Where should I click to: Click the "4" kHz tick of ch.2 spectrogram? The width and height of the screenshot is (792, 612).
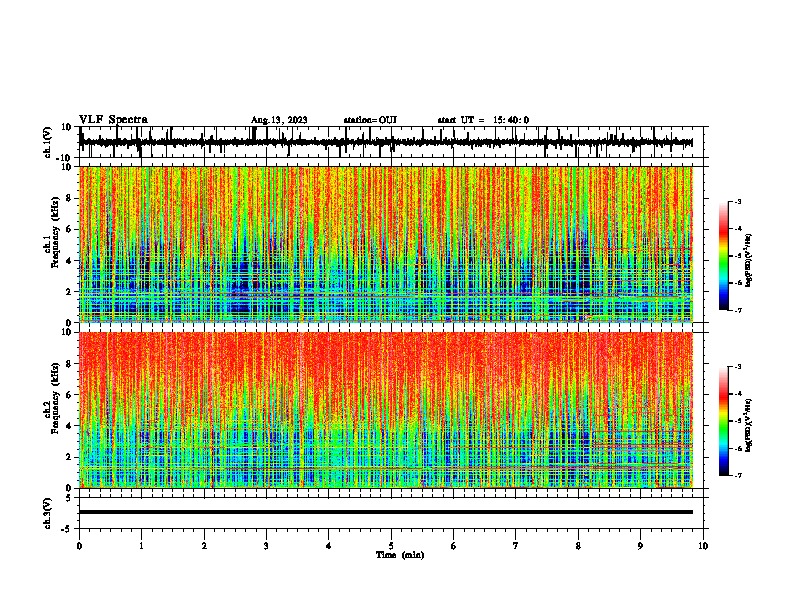(x=69, y=426)
